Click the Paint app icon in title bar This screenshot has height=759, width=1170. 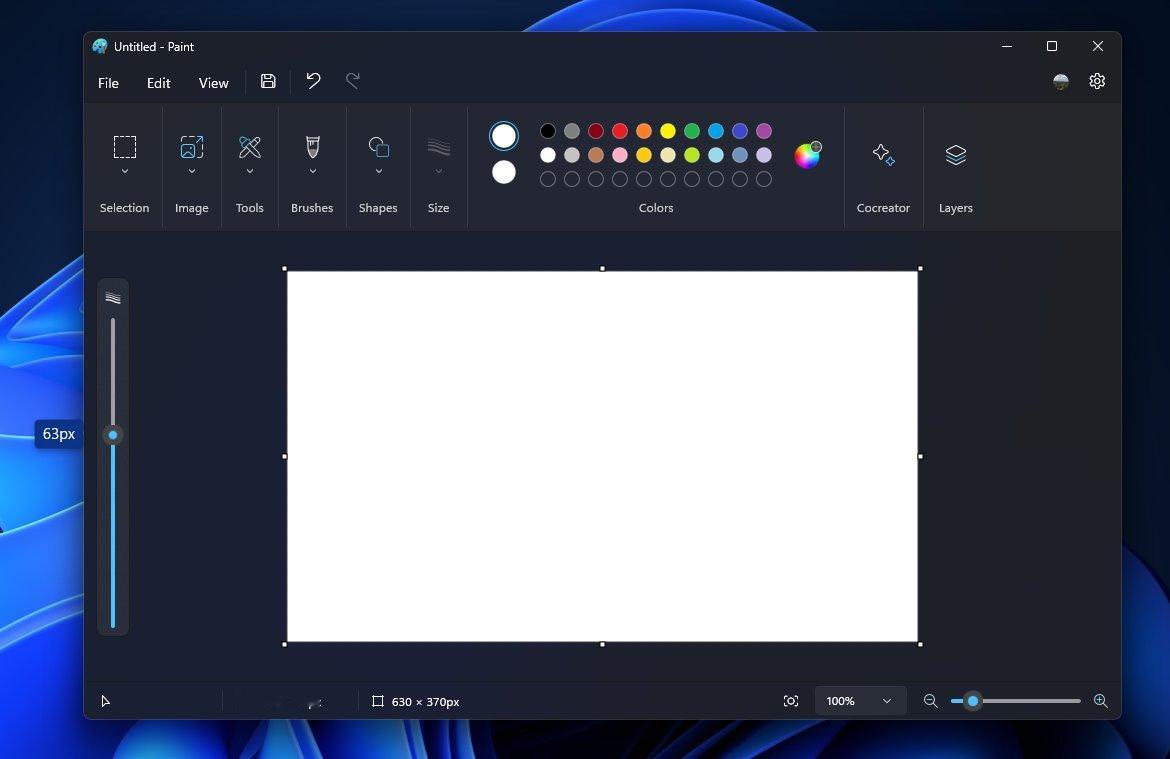coord(99,46)
